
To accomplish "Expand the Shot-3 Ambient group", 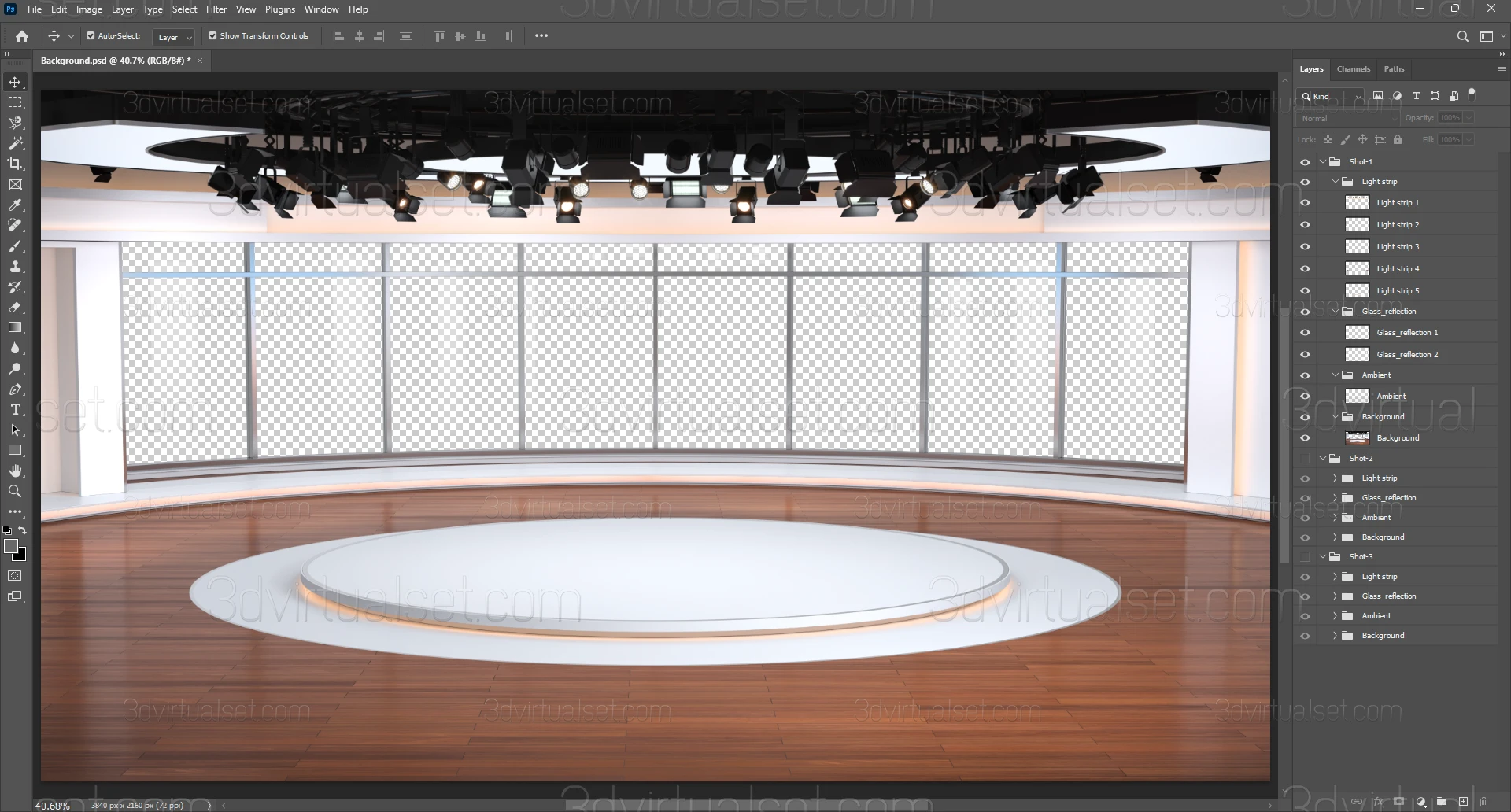I will (x=1335, y=616).
